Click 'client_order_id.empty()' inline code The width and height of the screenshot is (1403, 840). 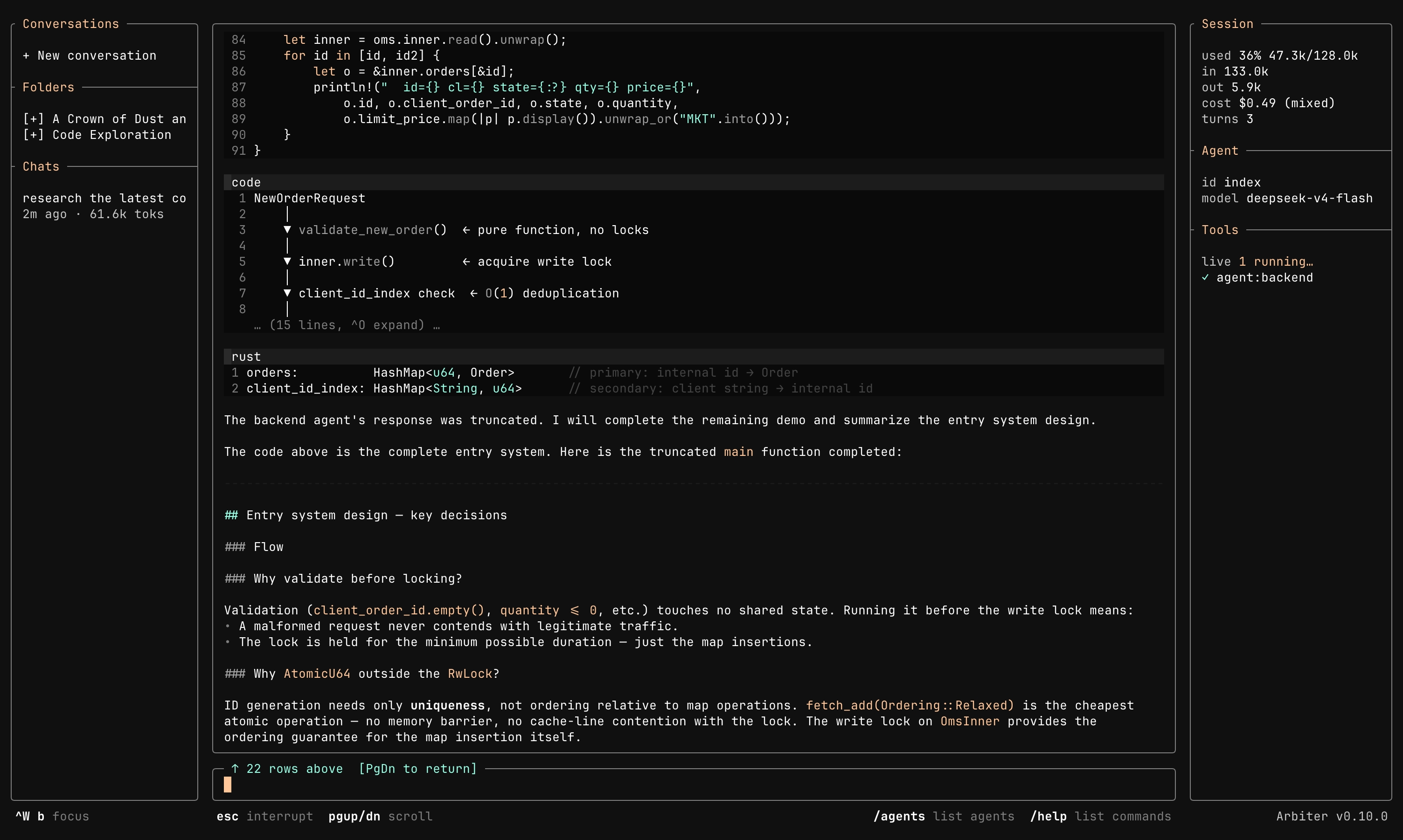click(x=399, y=610)
